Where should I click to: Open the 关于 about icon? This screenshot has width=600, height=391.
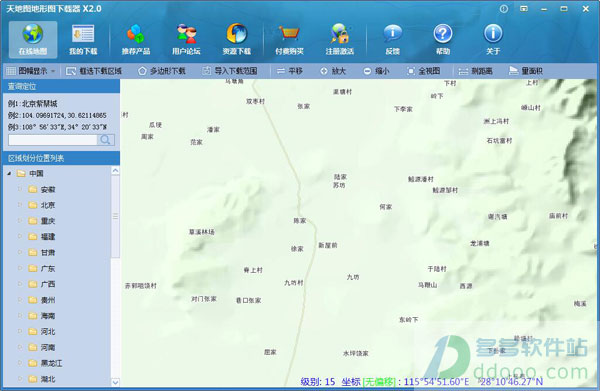click(493, 39)
